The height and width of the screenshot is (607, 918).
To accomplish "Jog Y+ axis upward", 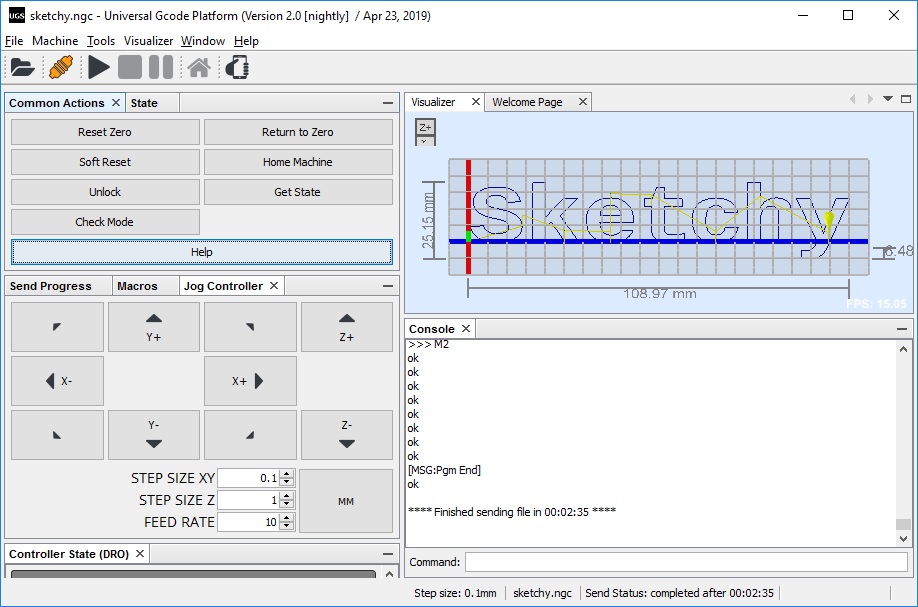I will pos(154,327).
